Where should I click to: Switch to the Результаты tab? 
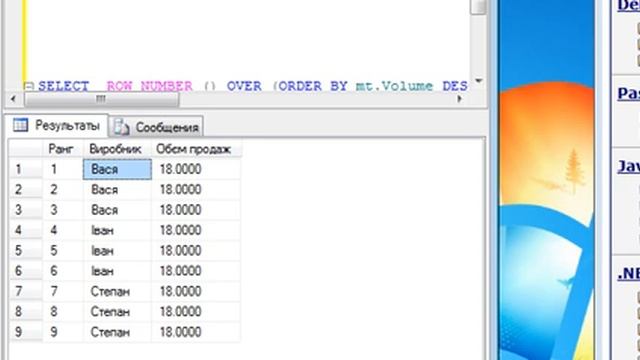pos(56,125)
